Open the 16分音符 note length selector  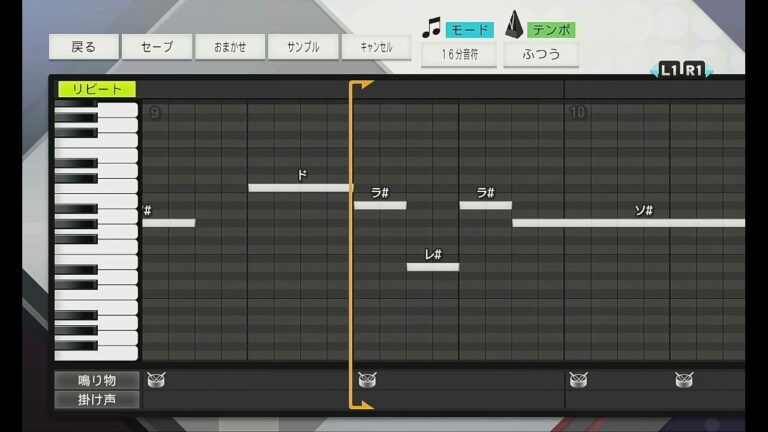[x=458, y=54]
